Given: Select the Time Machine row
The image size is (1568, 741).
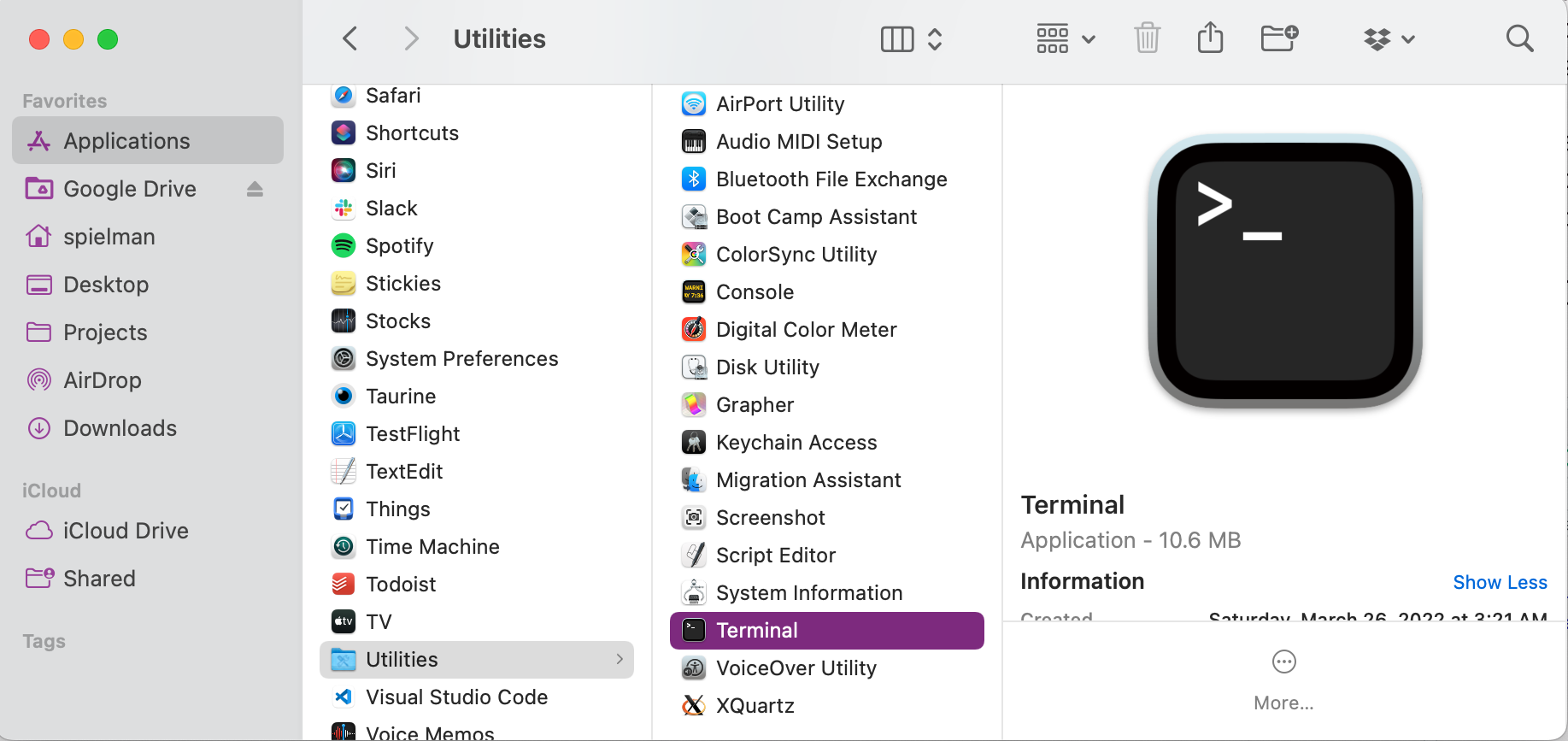Looking at the screenshot, I should 477,547.
